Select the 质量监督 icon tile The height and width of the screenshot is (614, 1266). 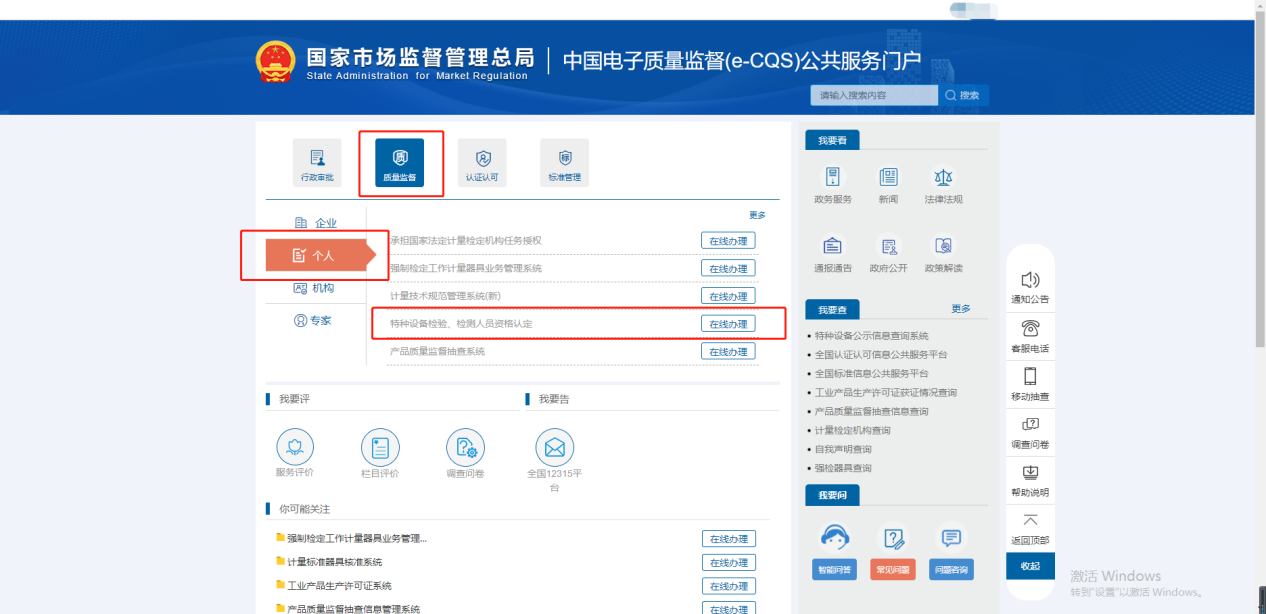(x=399, y=163)
